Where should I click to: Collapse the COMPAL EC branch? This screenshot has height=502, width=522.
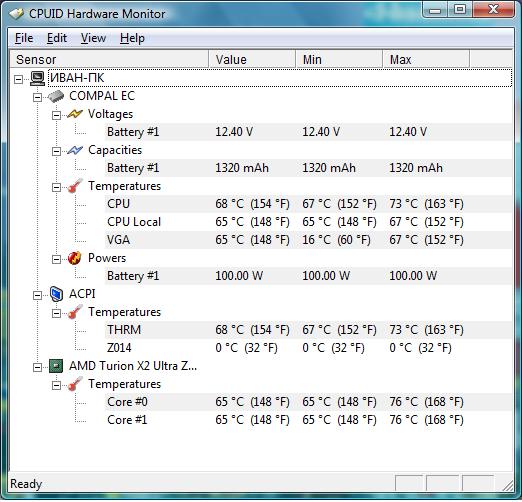point(37,97)
